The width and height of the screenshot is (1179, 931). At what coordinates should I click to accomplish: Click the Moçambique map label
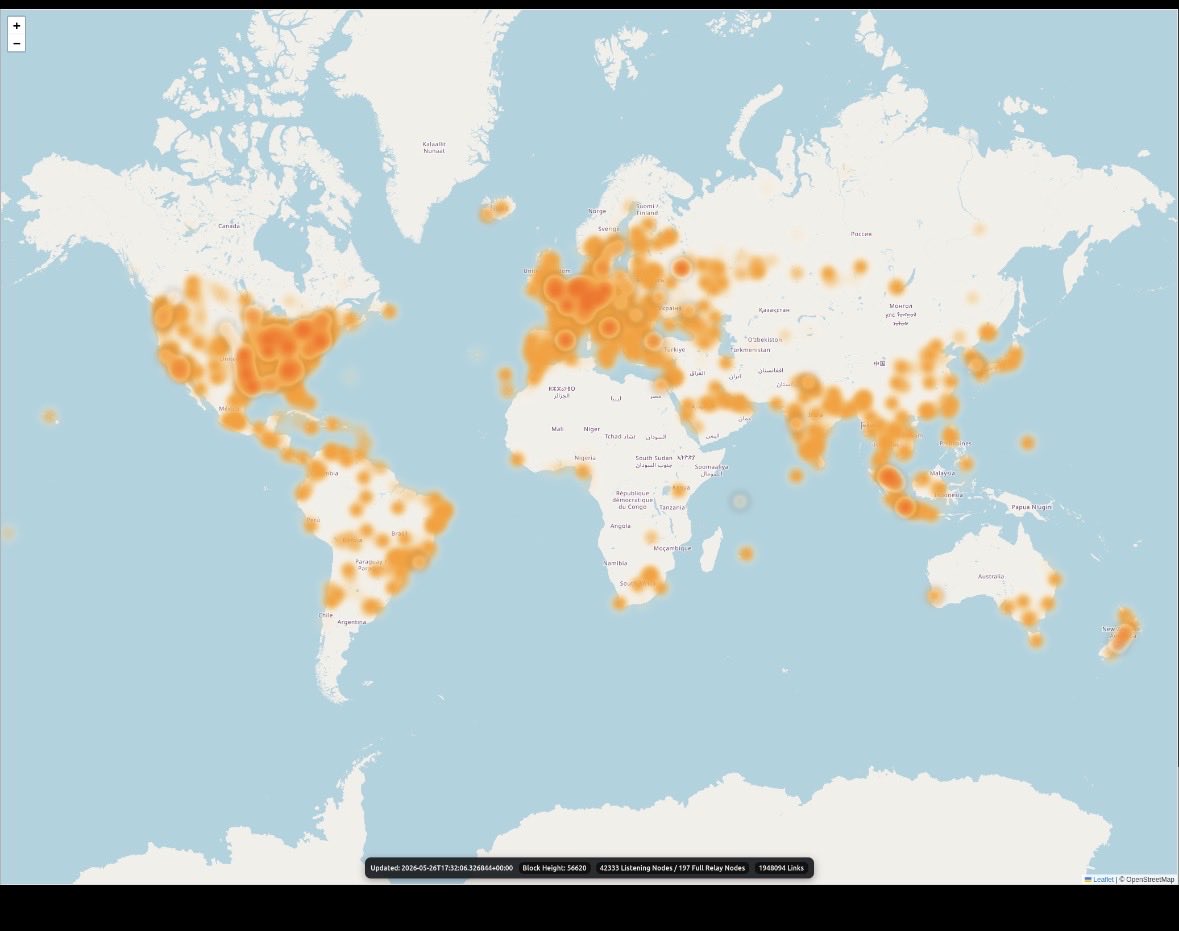coord(672,548)
